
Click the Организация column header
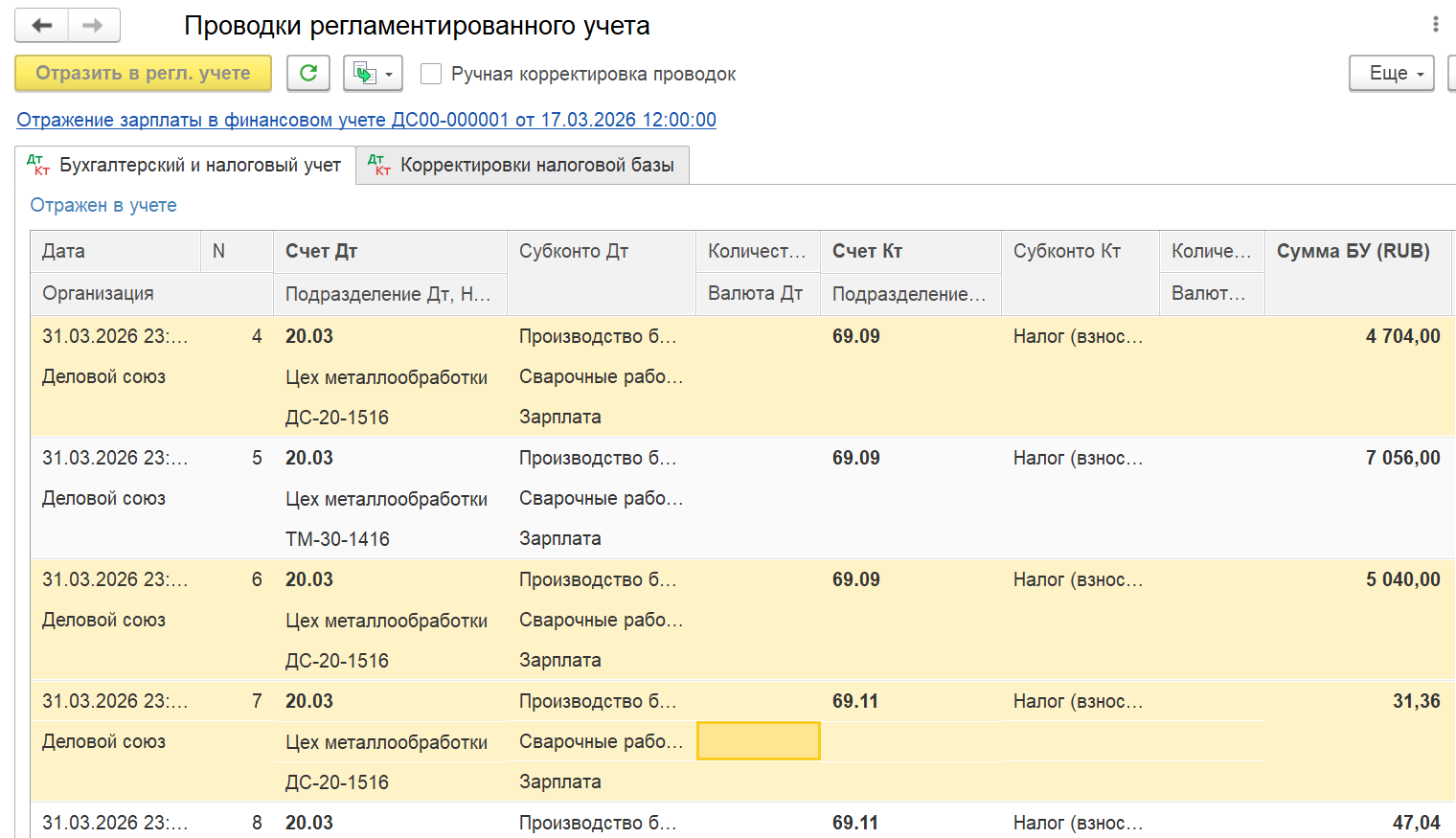click(x=151, y=293)
